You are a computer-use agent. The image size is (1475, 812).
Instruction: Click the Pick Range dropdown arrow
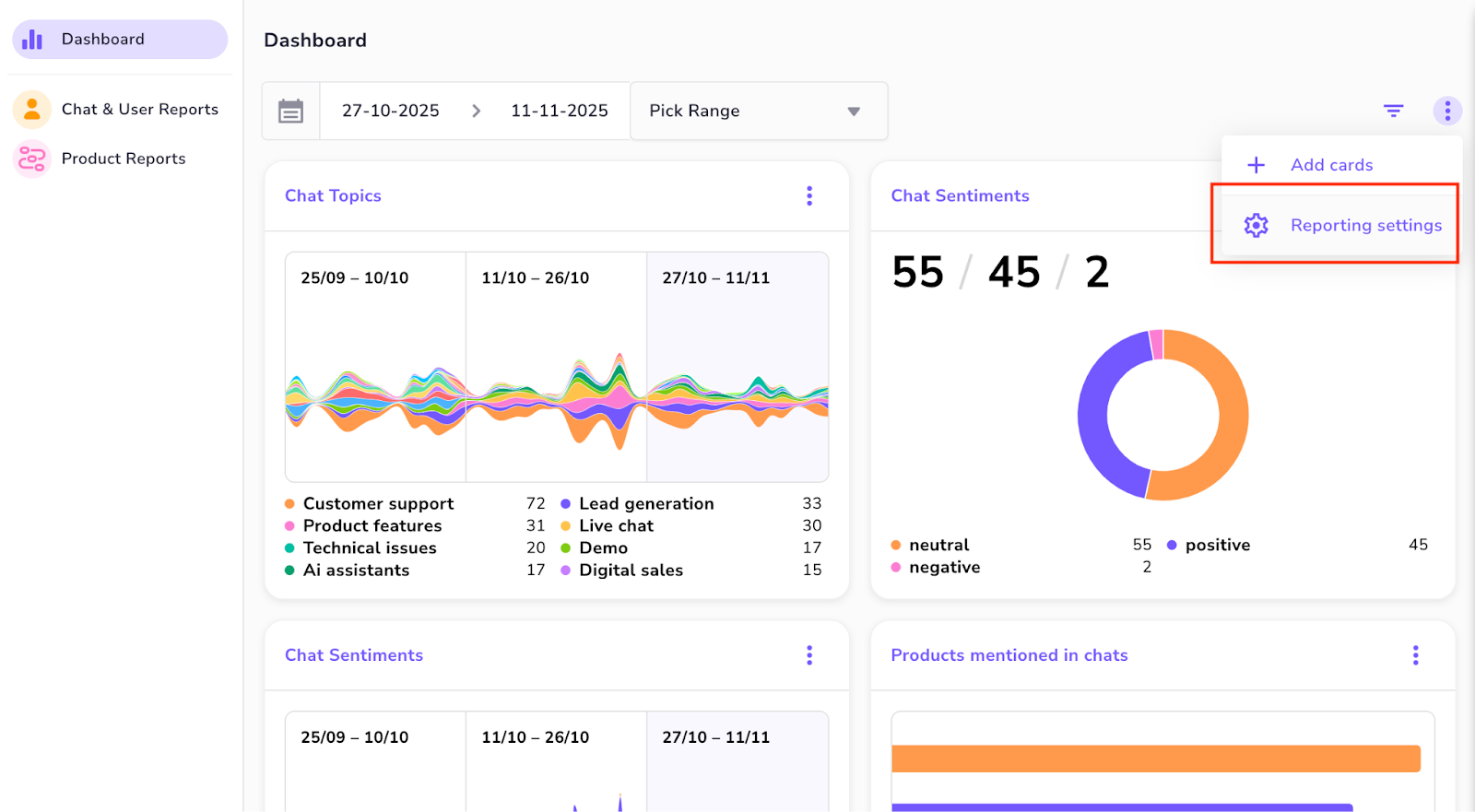click(x=854, y=112)
